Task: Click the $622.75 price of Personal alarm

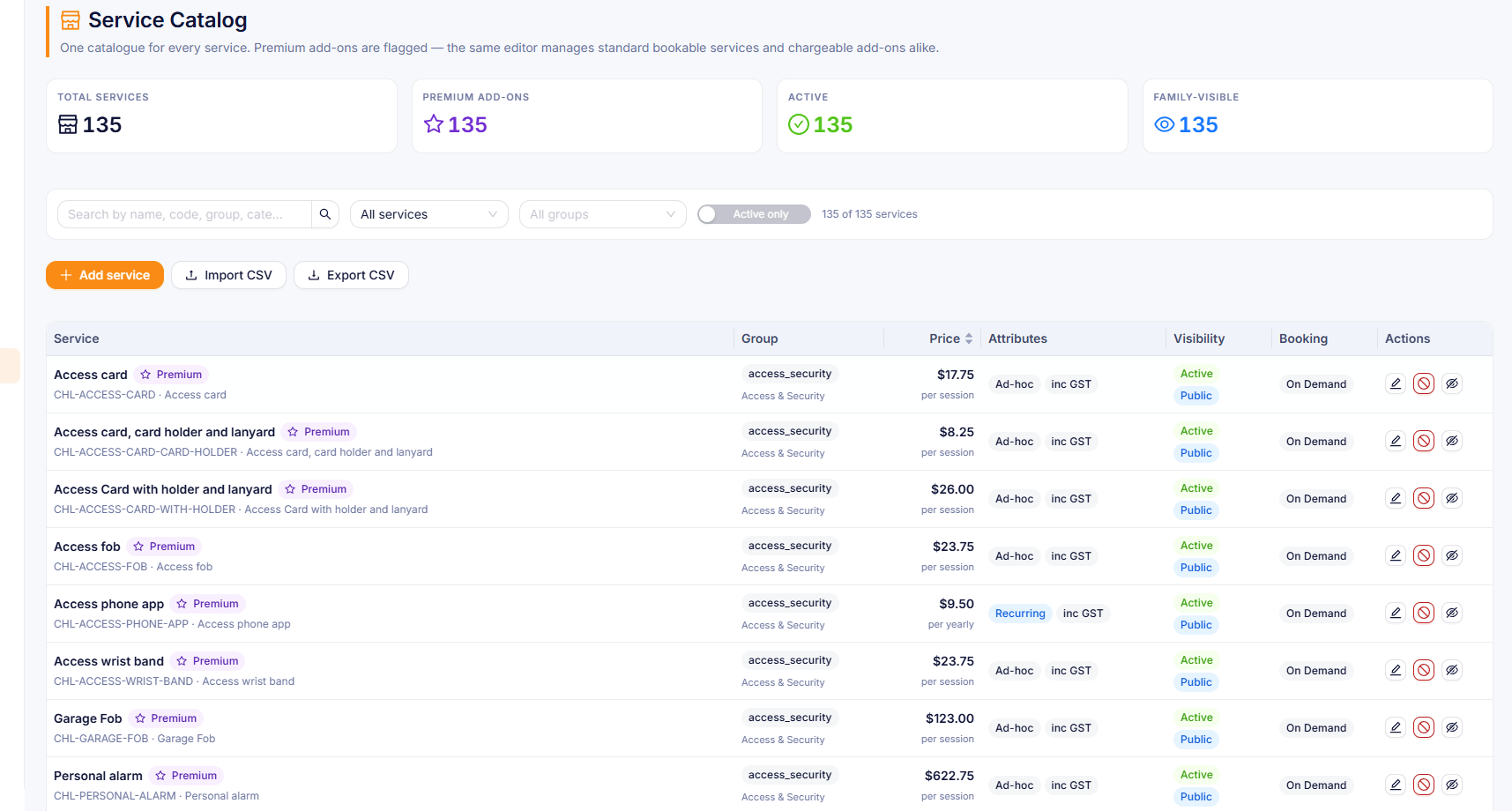Action: pyautogui.click(x=950, y=776)
